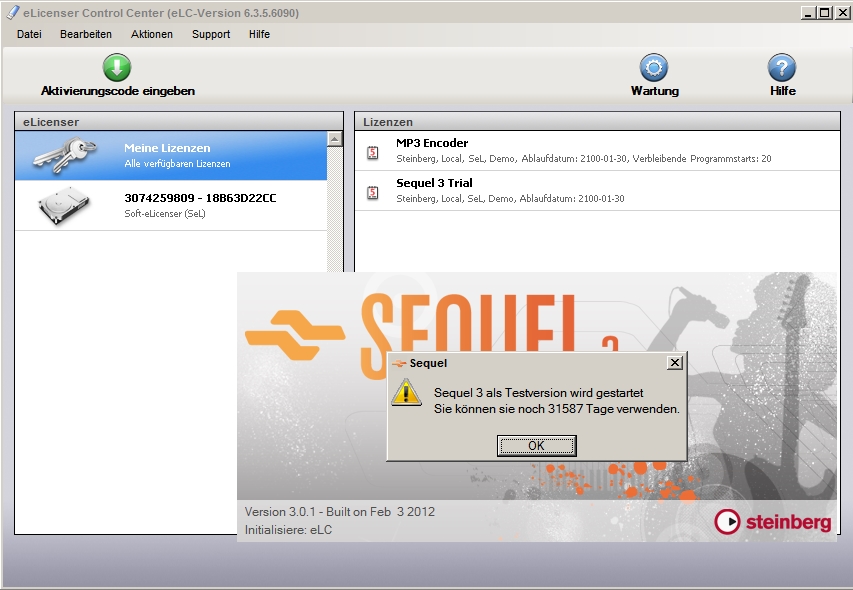Click the steinberg logo on splash screen

point(772,522)
